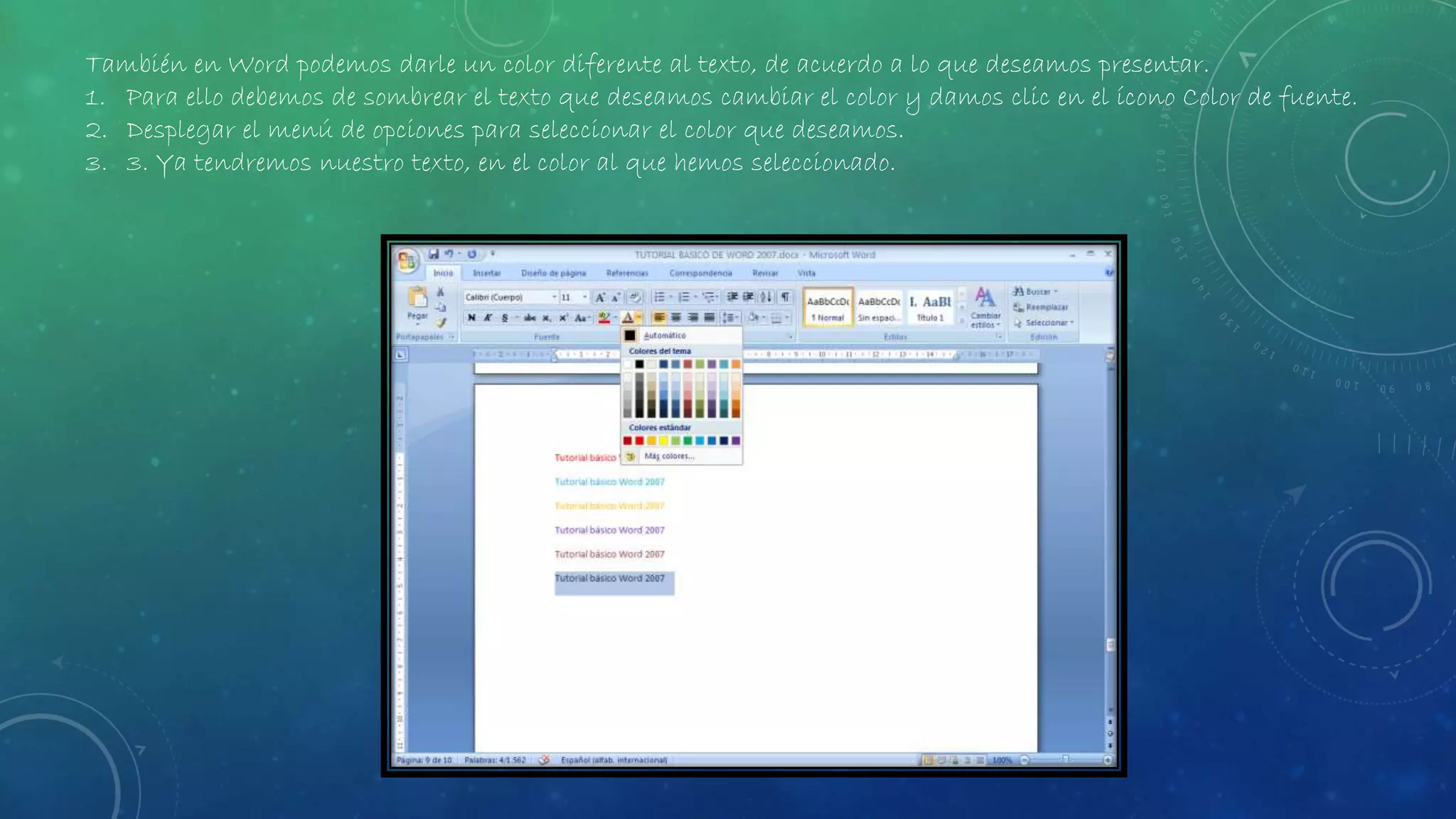Image resolution: width=1456 pixels, height=819 pixels.
Task: Switch to the Revisar tab
Action: (765, 273)
